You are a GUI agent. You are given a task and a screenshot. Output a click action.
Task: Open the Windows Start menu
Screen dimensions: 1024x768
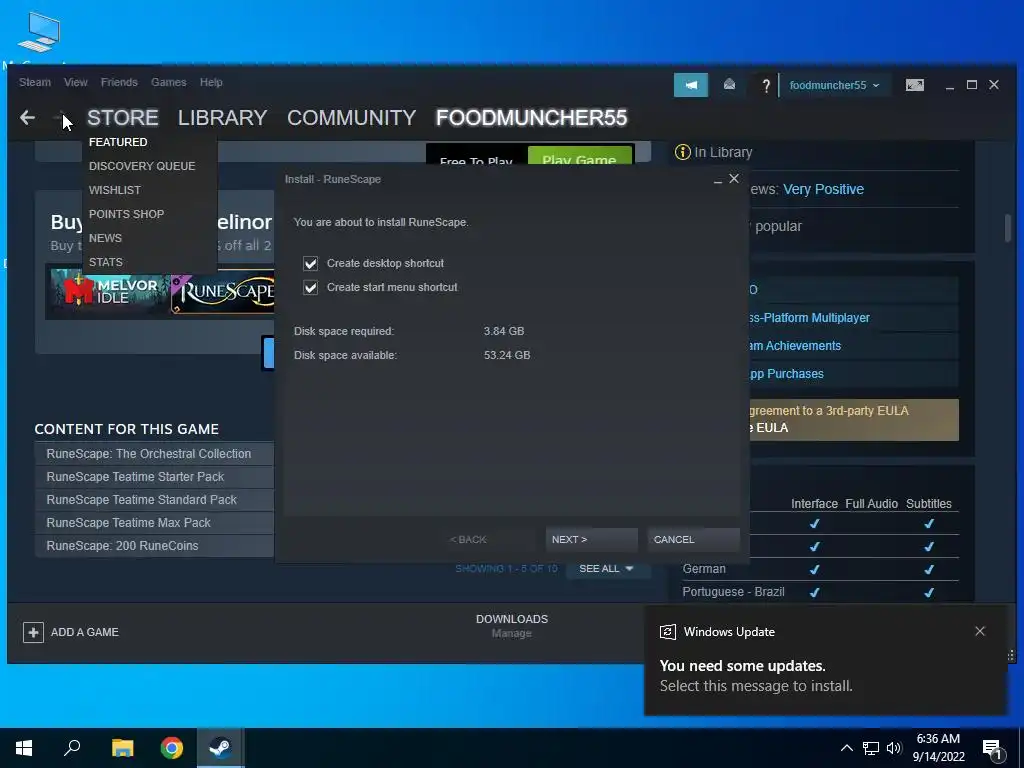click(x=24, y=748)
